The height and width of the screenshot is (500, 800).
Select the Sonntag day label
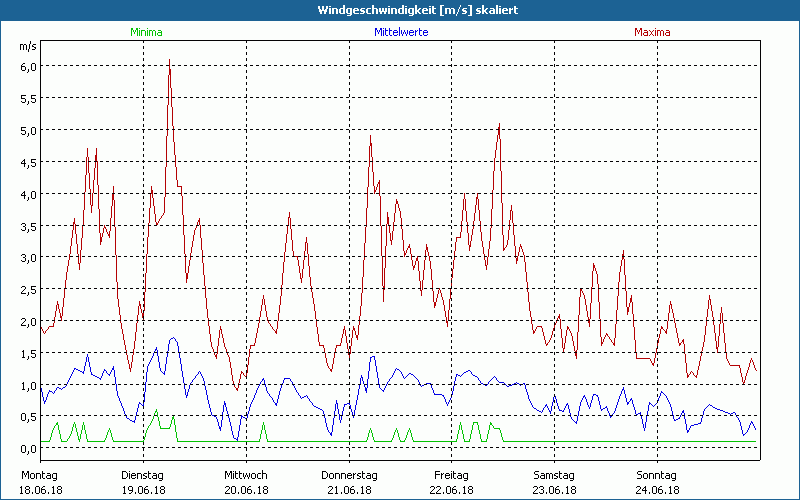click(657, 475)
